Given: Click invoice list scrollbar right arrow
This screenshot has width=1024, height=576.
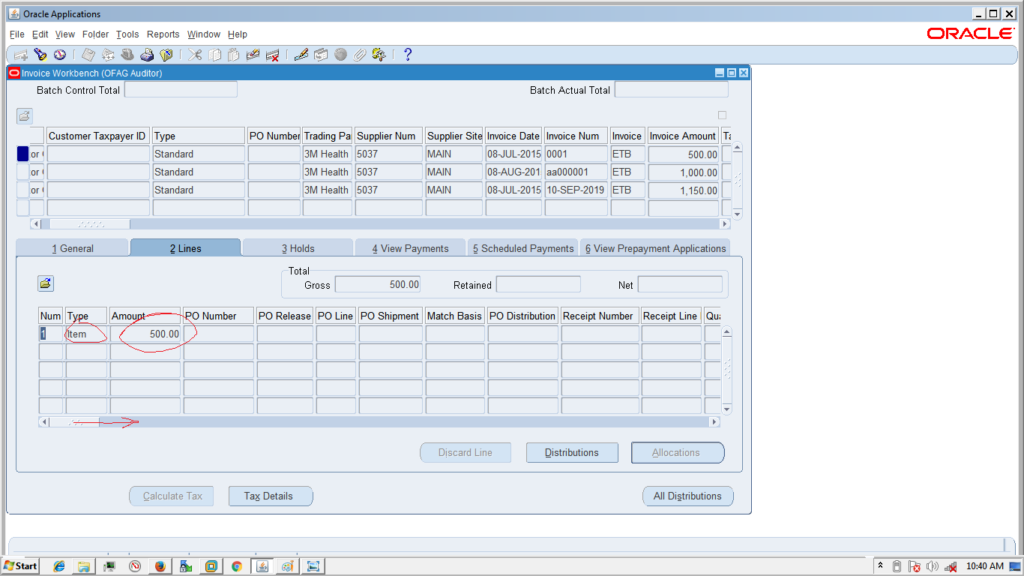Looking at the screenshot, I should point(724,224).
